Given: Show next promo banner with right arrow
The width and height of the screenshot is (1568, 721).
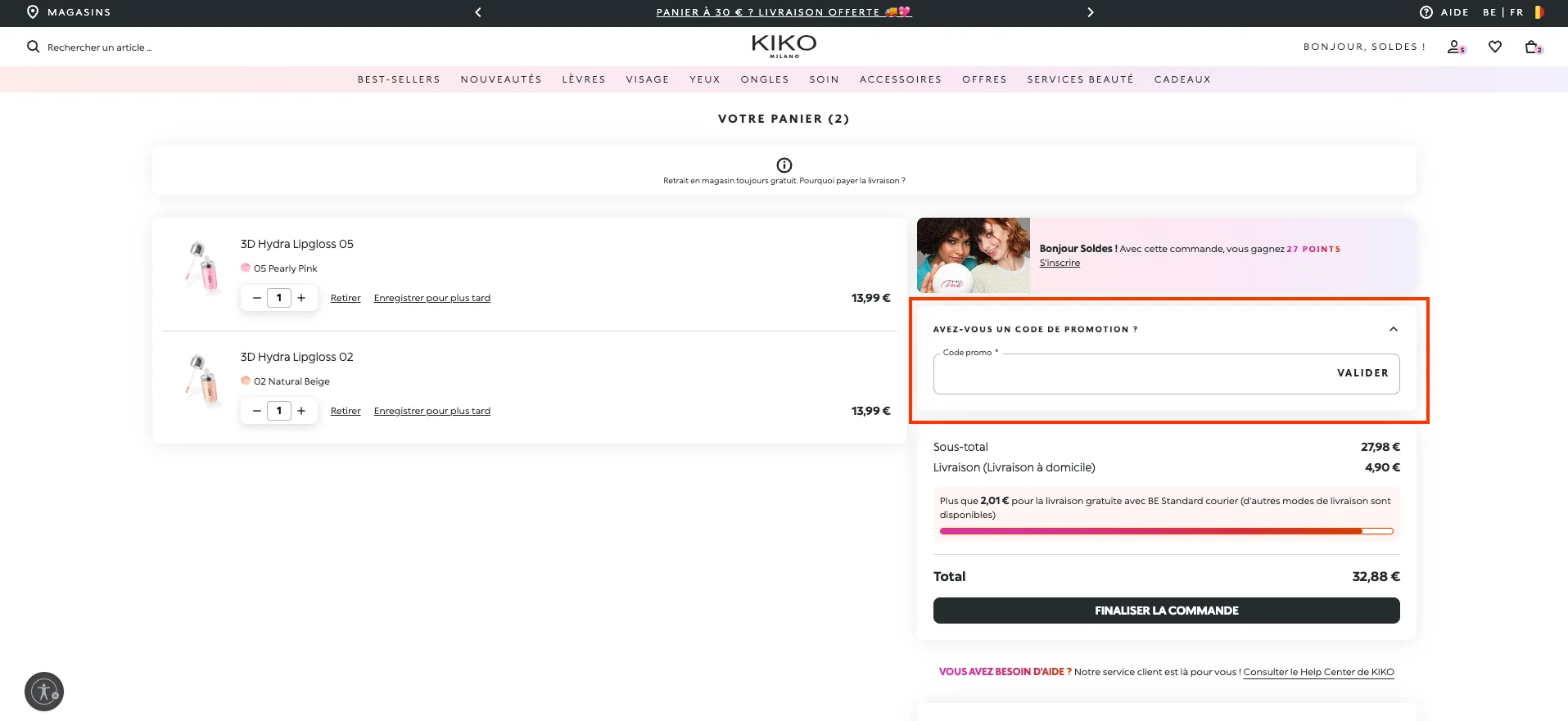Looking at the screenshot, I should click(1091, 12).
